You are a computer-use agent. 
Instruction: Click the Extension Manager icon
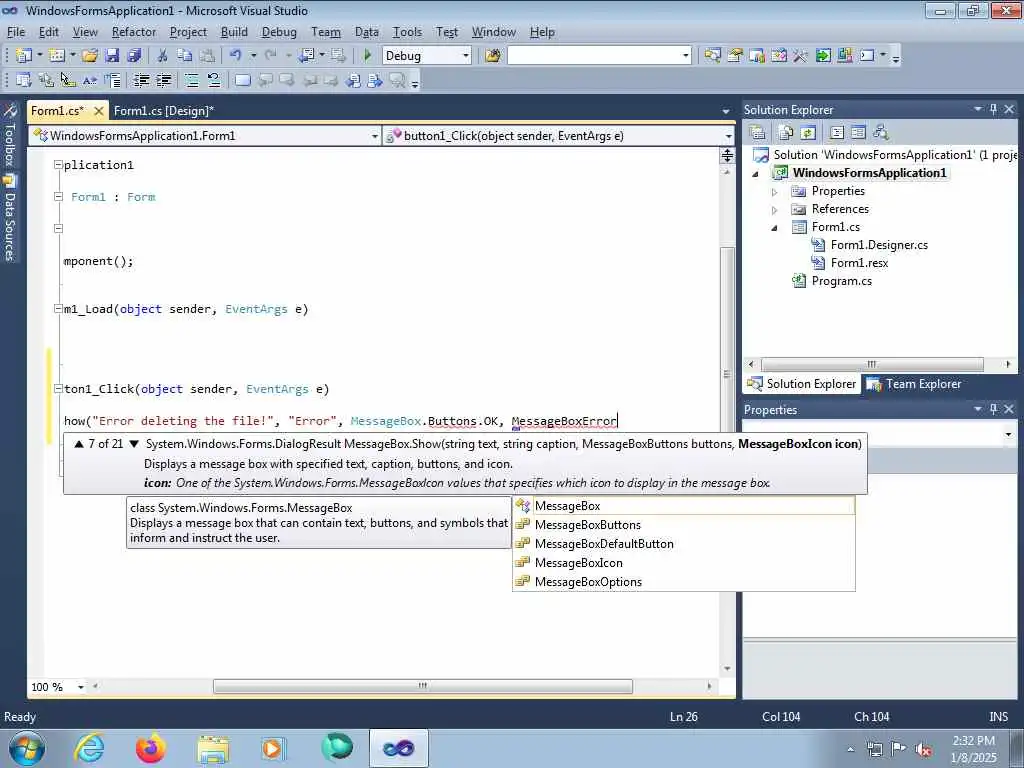(x=844, y=56)
